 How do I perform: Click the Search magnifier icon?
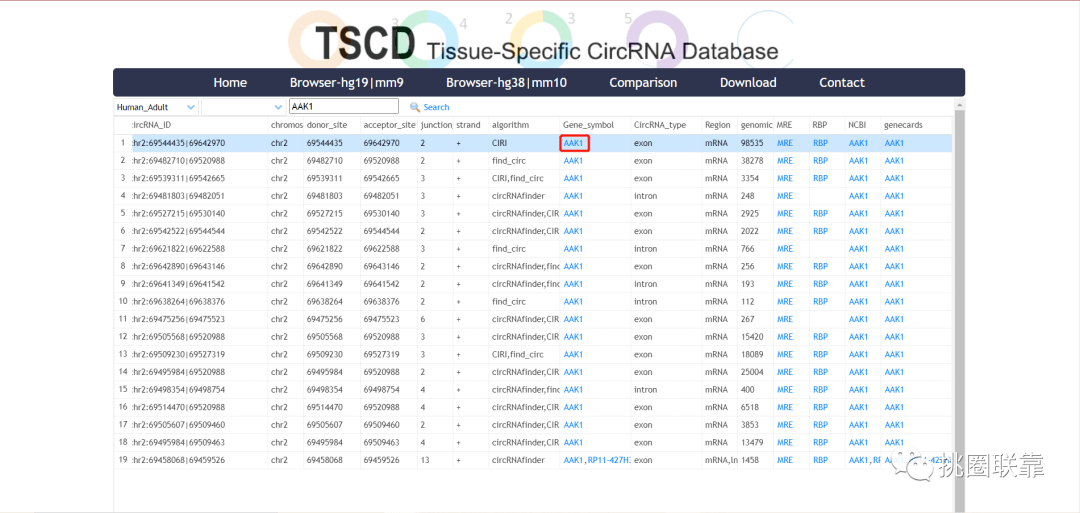pyautogui.click(x=415, y=107)
